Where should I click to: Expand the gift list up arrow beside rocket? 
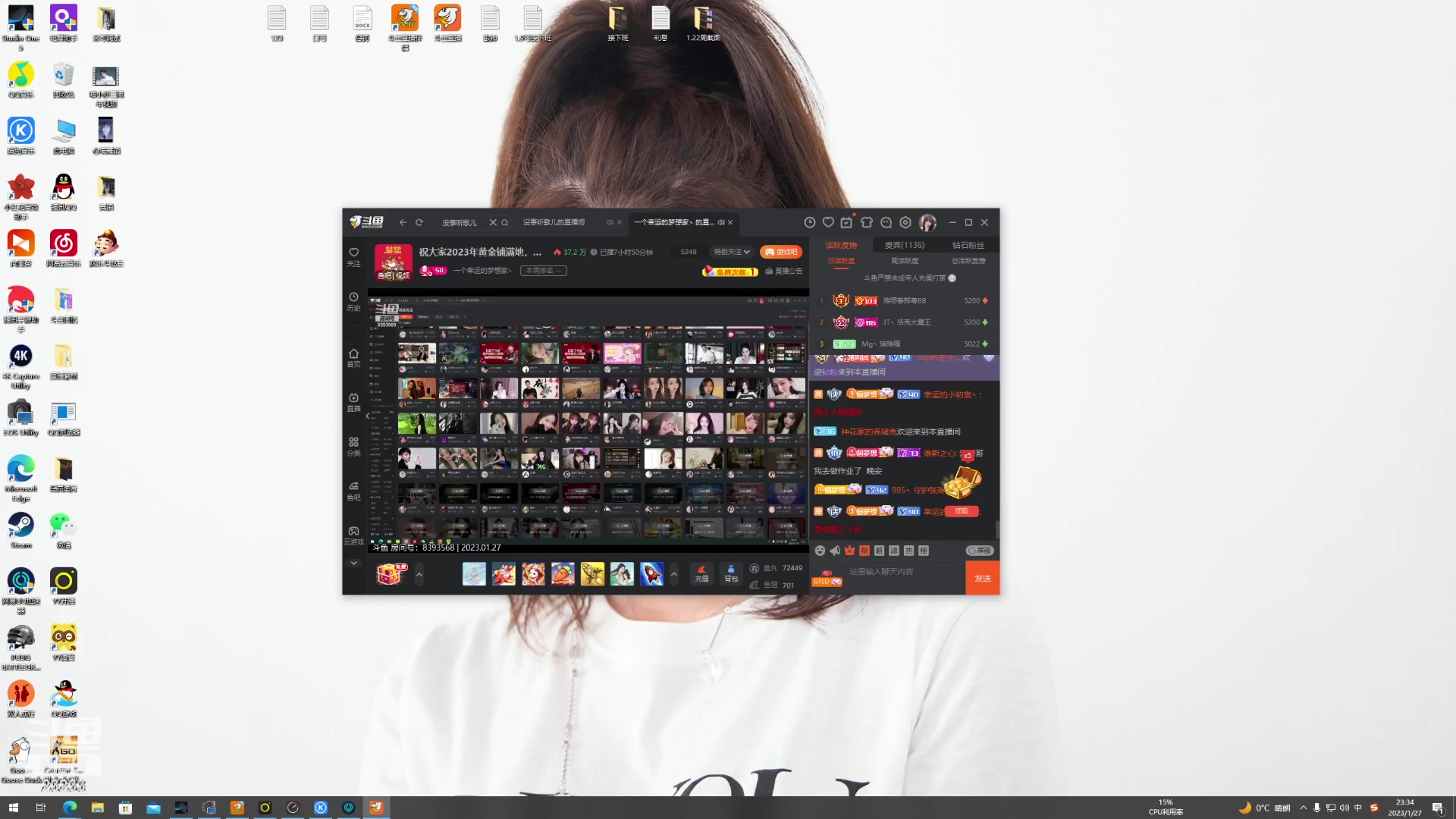point(673,574)
